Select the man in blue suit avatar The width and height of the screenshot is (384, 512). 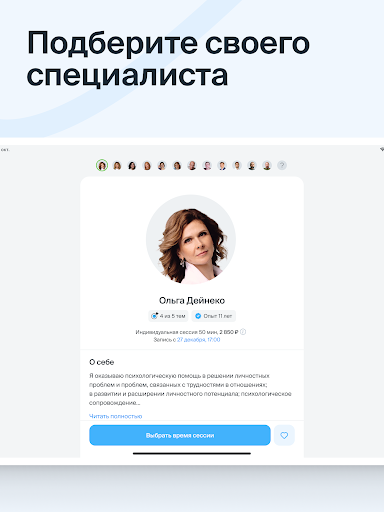tap(222, 165)
